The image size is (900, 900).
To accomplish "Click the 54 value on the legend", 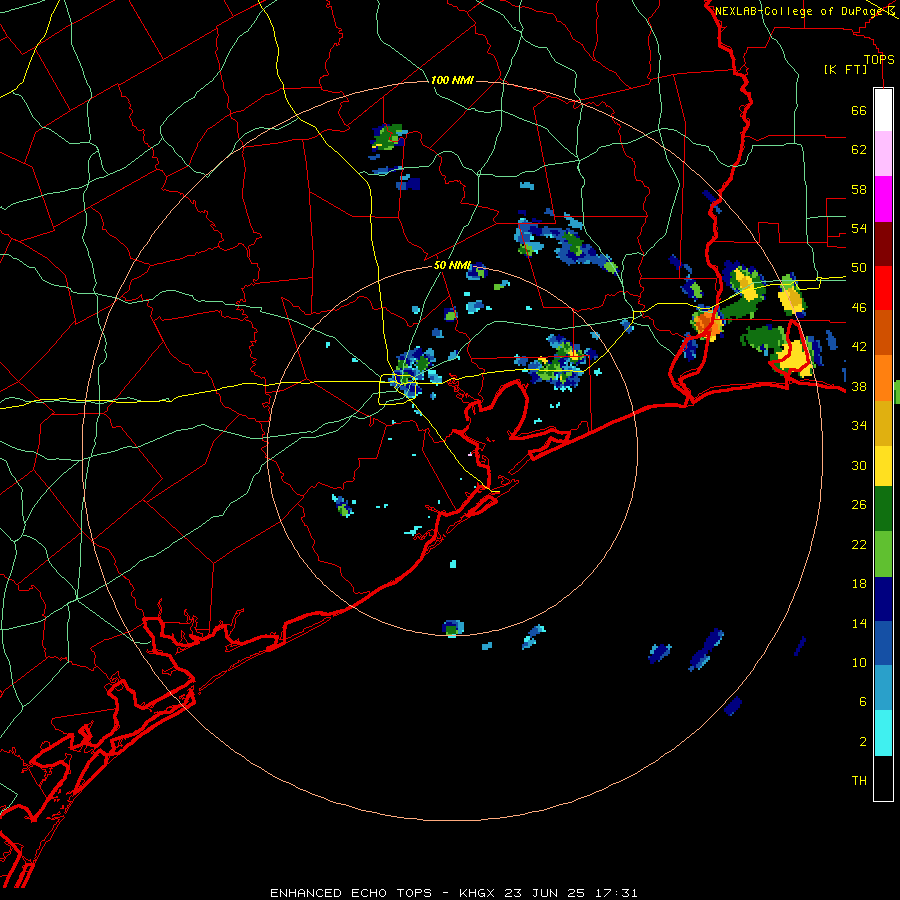I will coord(859,228).
